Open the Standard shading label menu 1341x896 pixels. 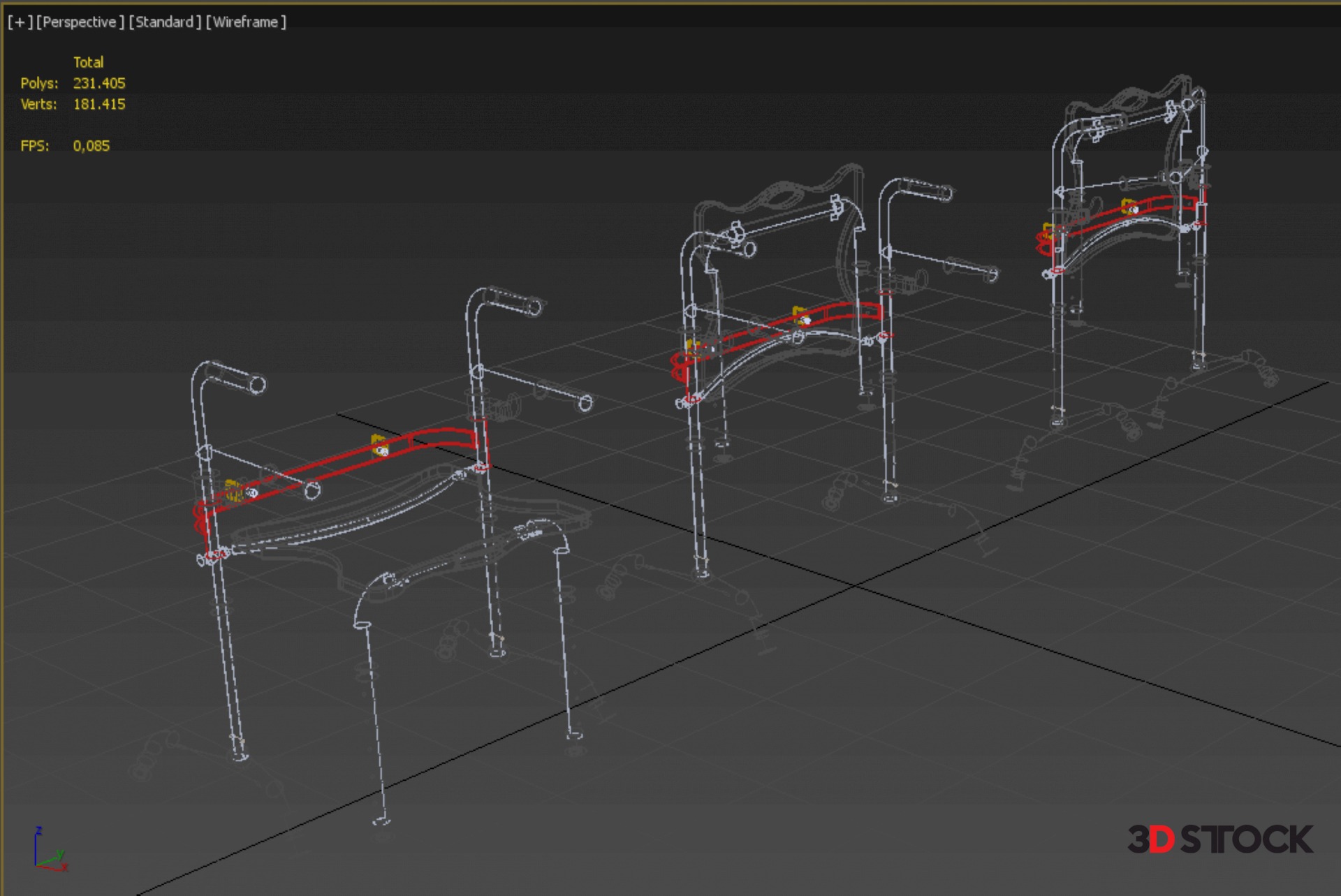[164, 22]
